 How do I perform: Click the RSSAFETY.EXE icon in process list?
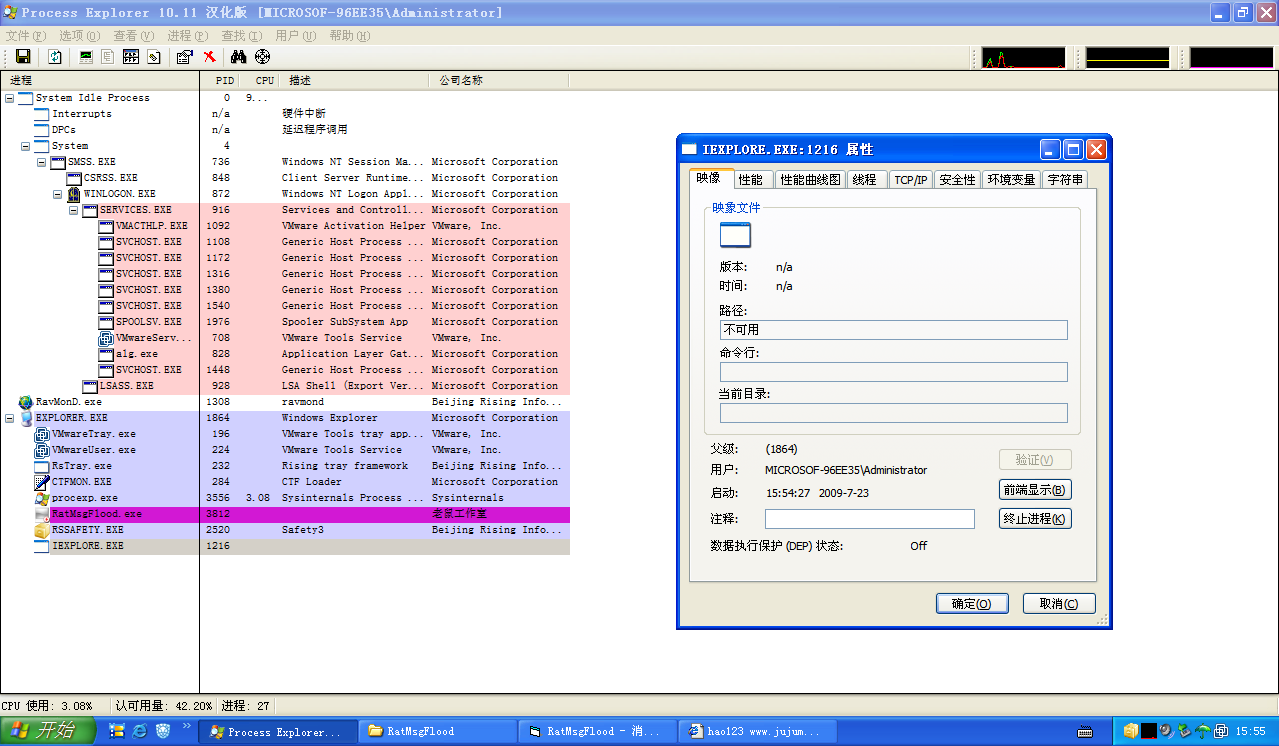coord(42,530)
